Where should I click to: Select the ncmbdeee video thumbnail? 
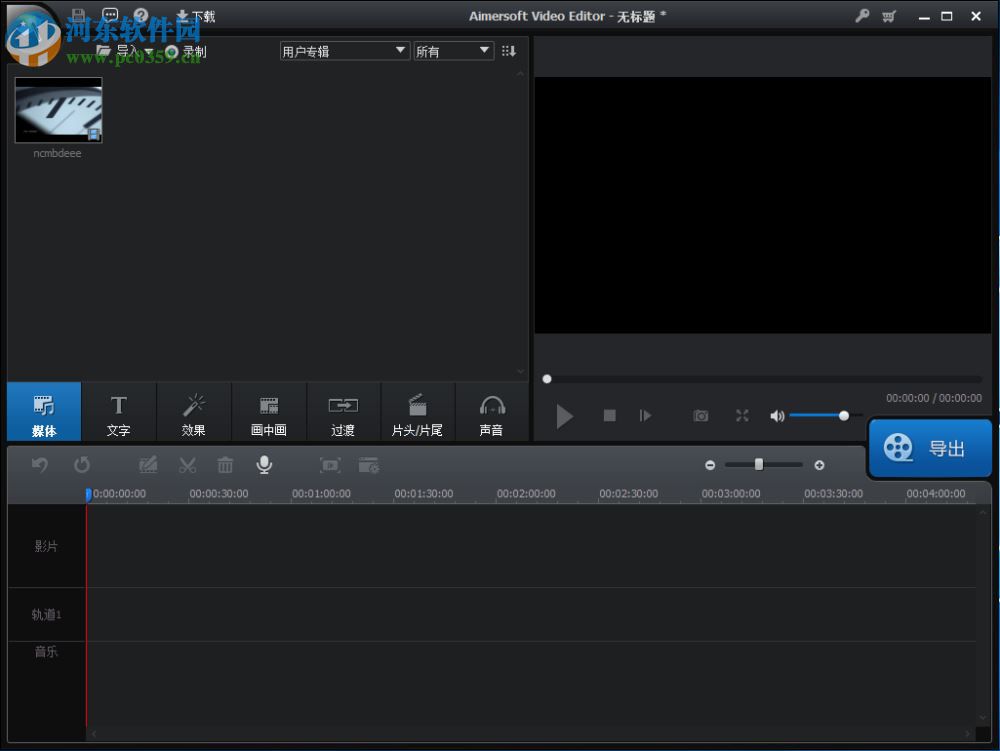coord(57,110)
